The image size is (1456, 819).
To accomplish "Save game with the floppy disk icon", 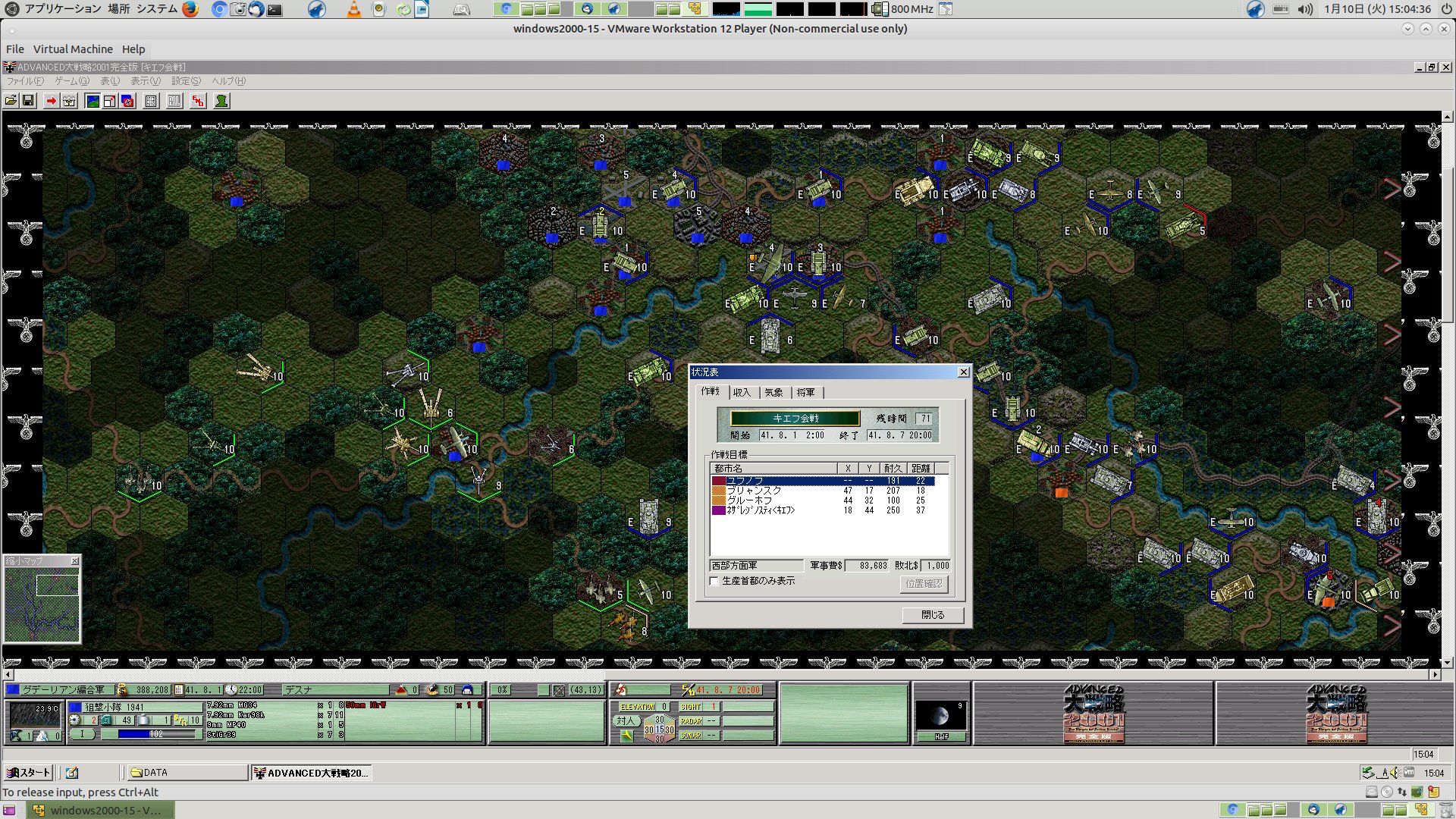I will 28,101.
